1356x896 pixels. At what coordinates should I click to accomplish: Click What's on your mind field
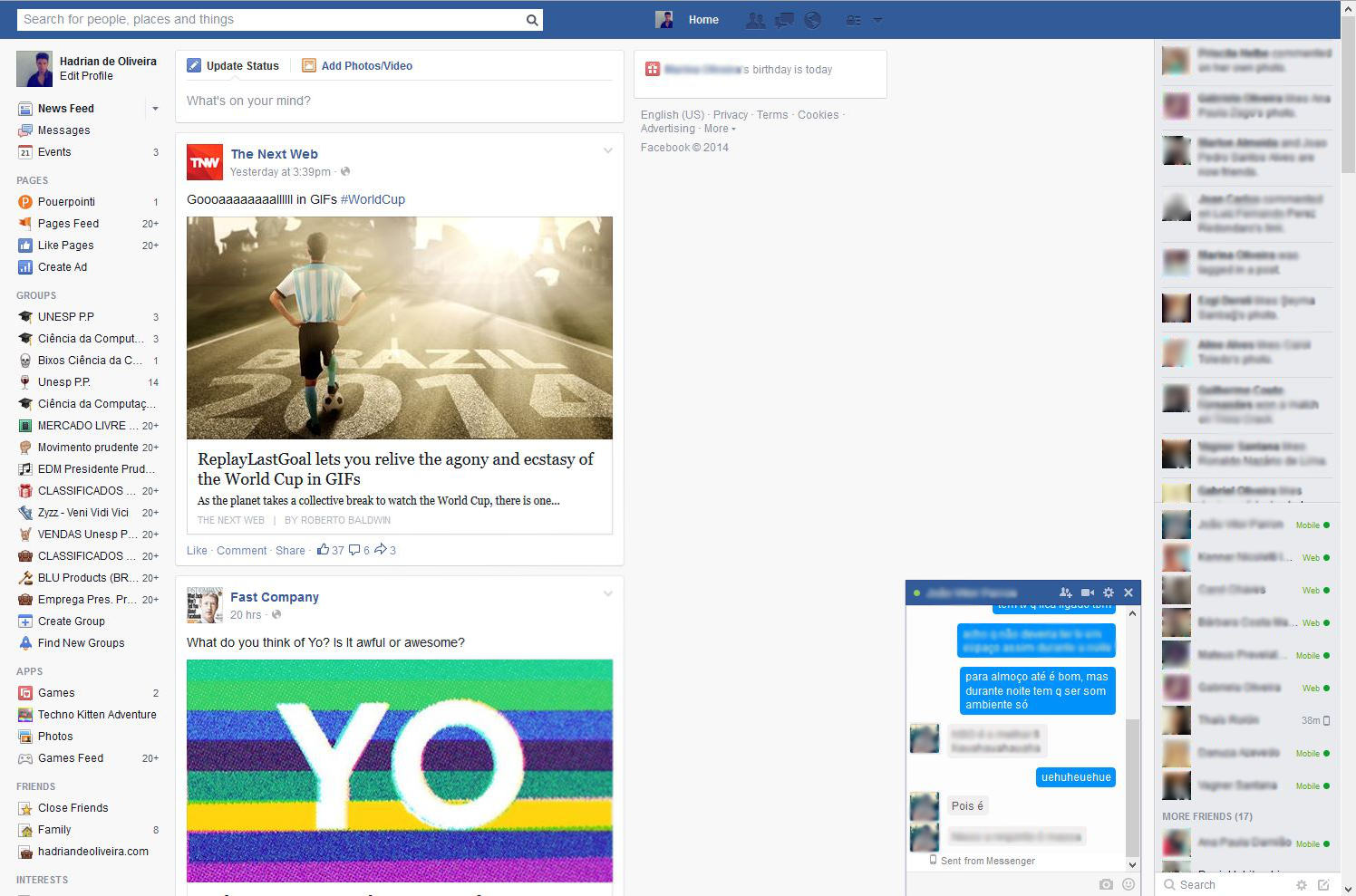coord(399,101)
